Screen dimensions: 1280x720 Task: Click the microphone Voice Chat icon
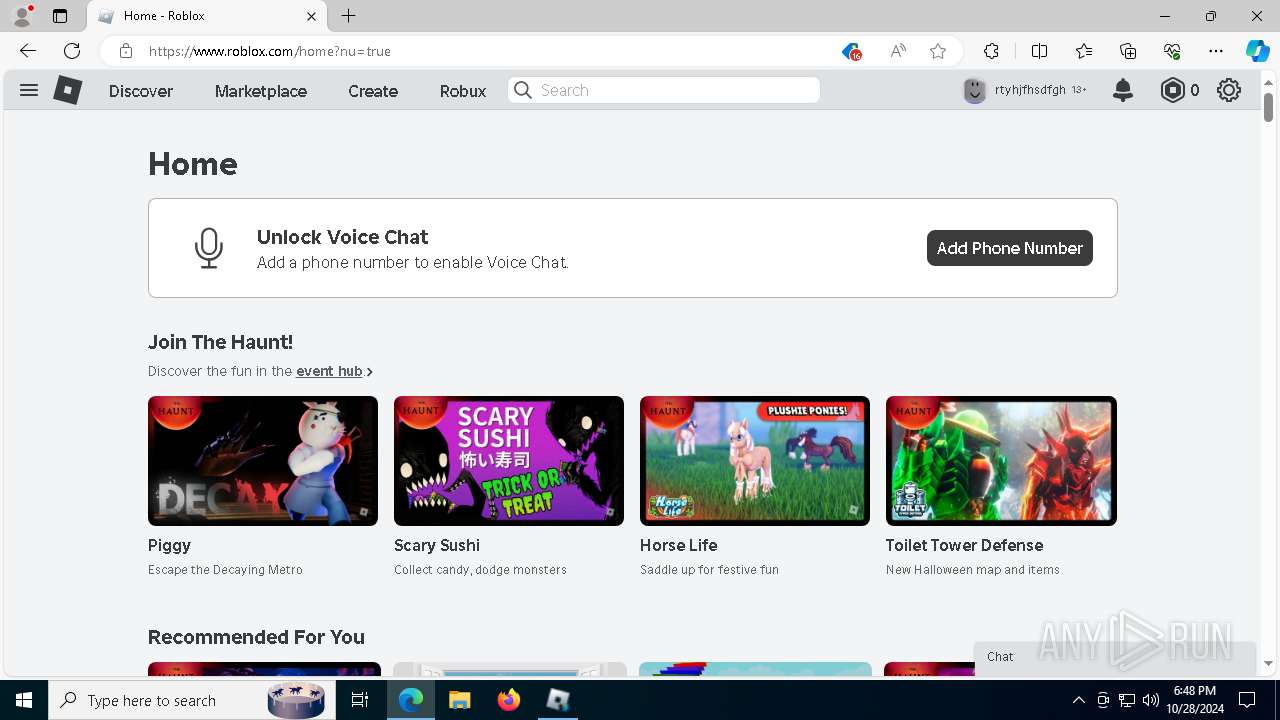point(209,248)
